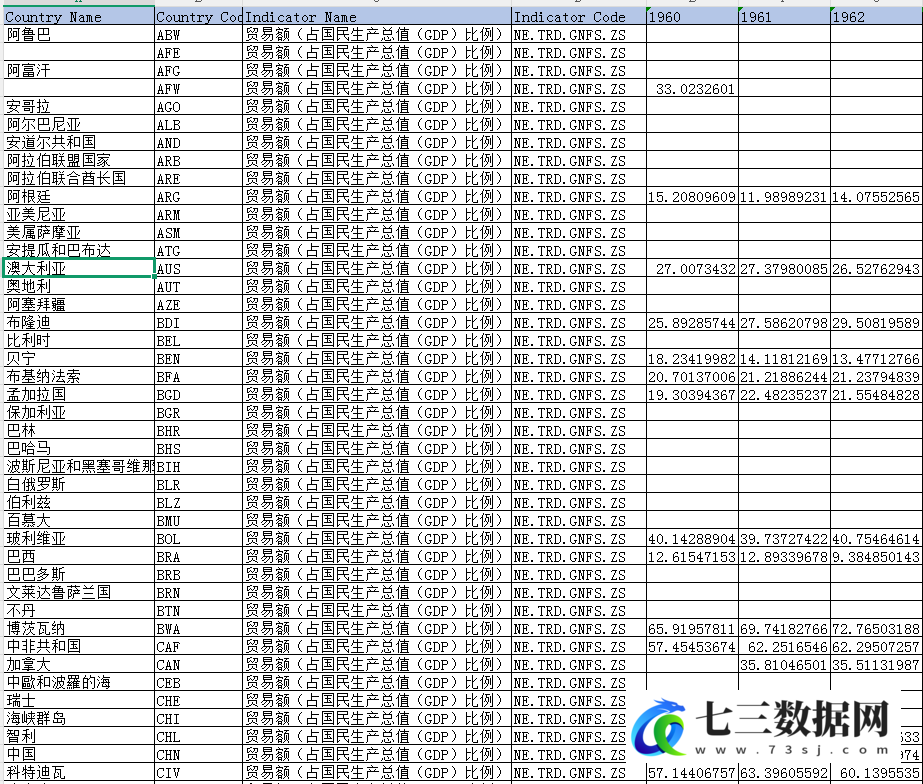Select the cell containing 贝宁
This screenshot has width=923, height=784.
click(x=78, y=358)
